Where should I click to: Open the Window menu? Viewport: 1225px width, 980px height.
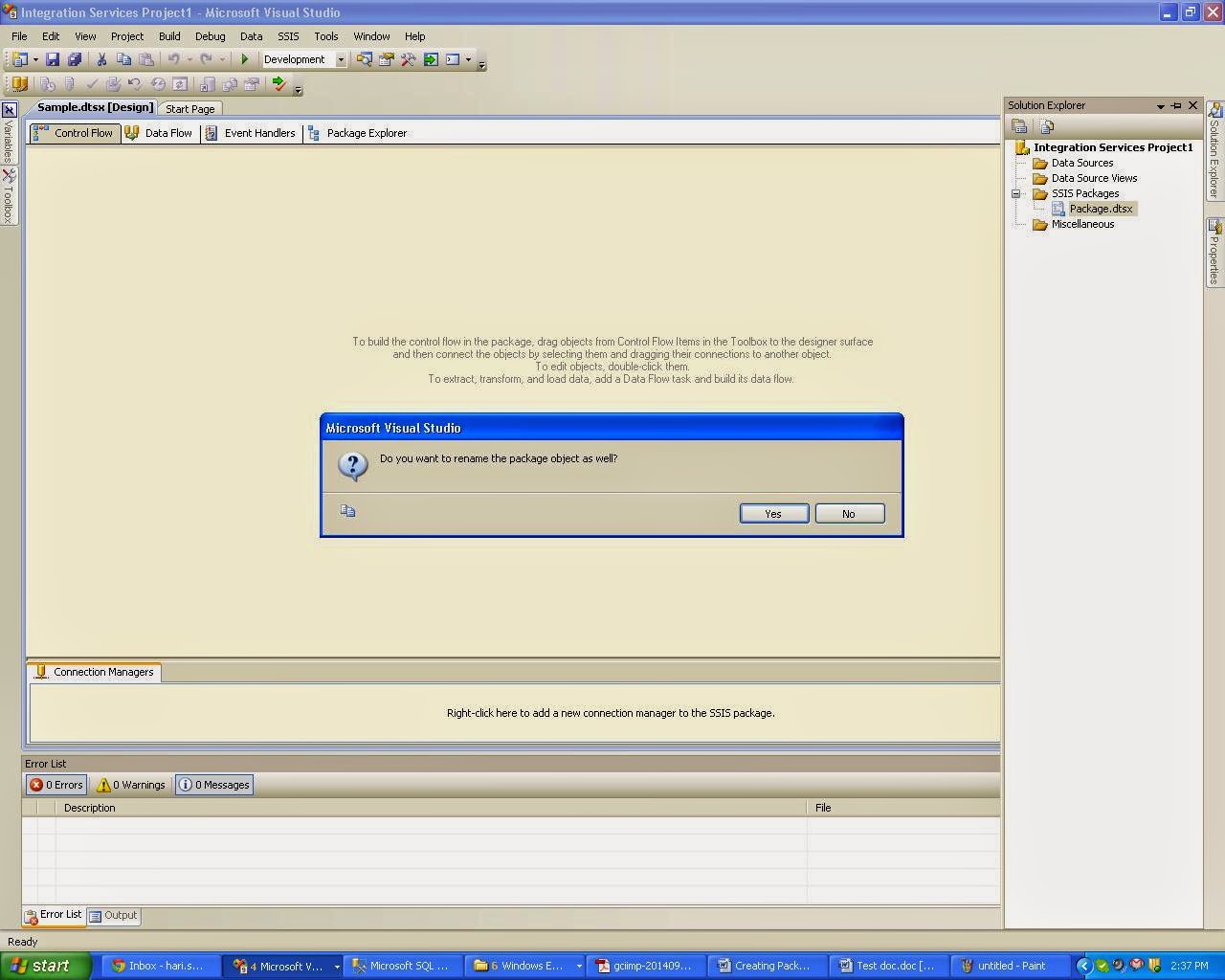[x=371, y=36]
